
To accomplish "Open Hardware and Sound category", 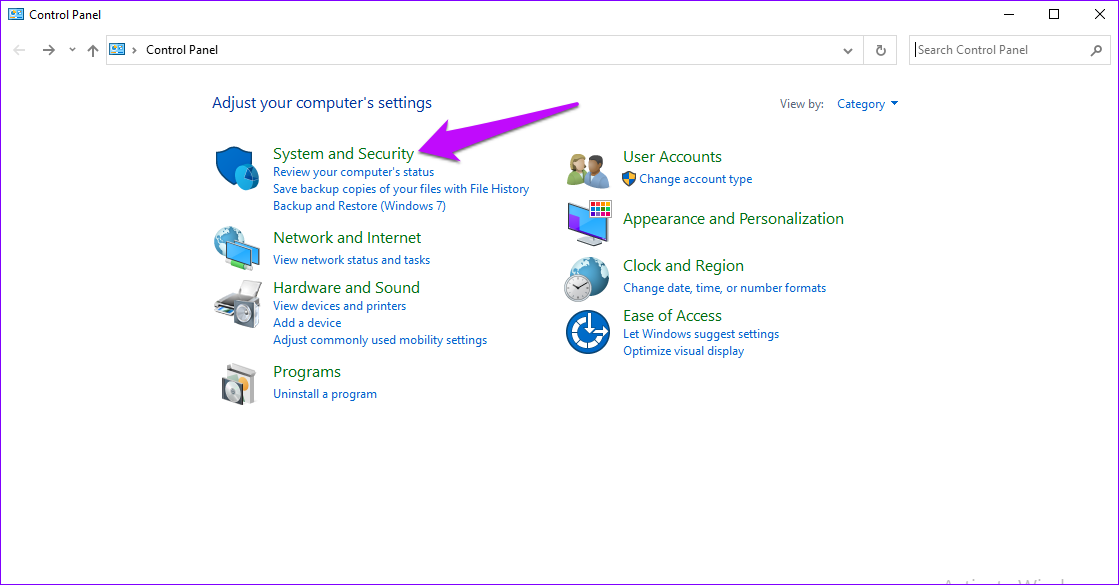I will tap(346, 288).
